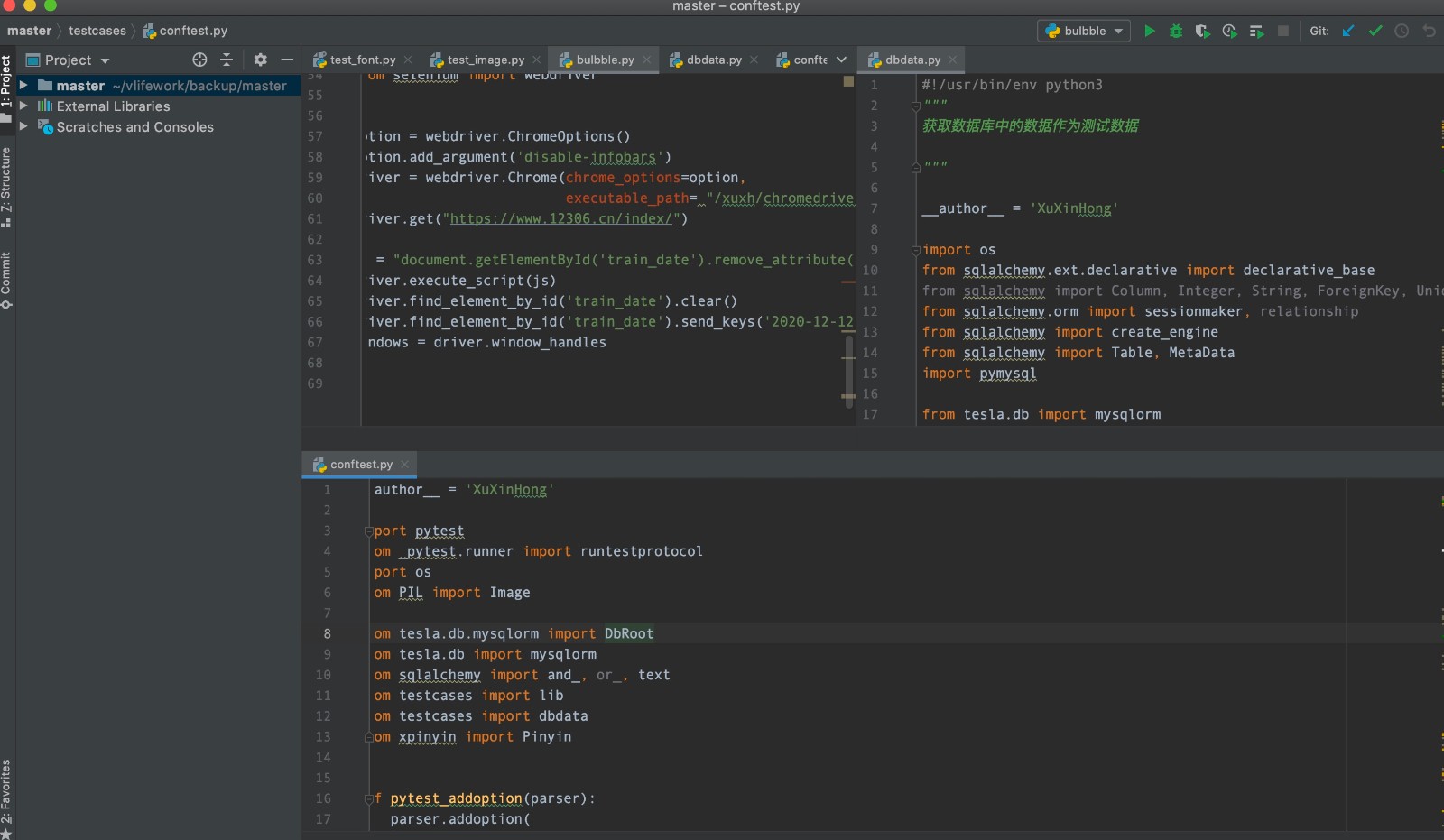
Task: Open the Commit side tool window
Action: tap(6, 280)
